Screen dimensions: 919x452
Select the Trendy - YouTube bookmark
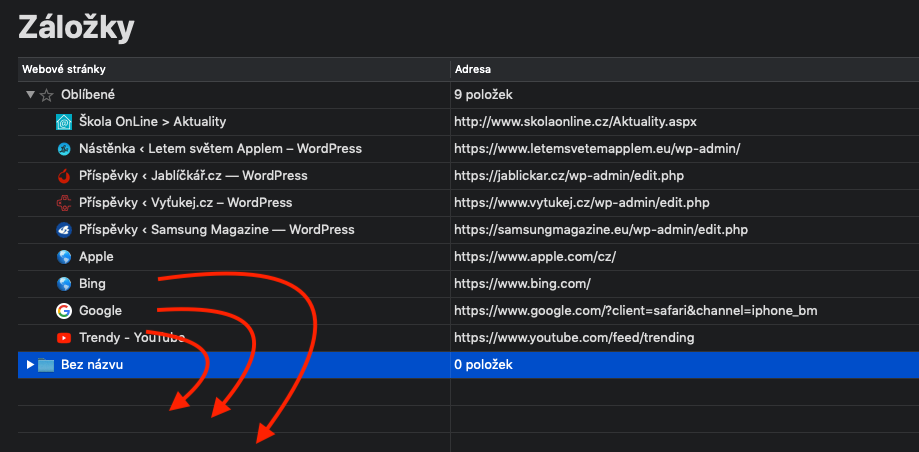(132, 338)
